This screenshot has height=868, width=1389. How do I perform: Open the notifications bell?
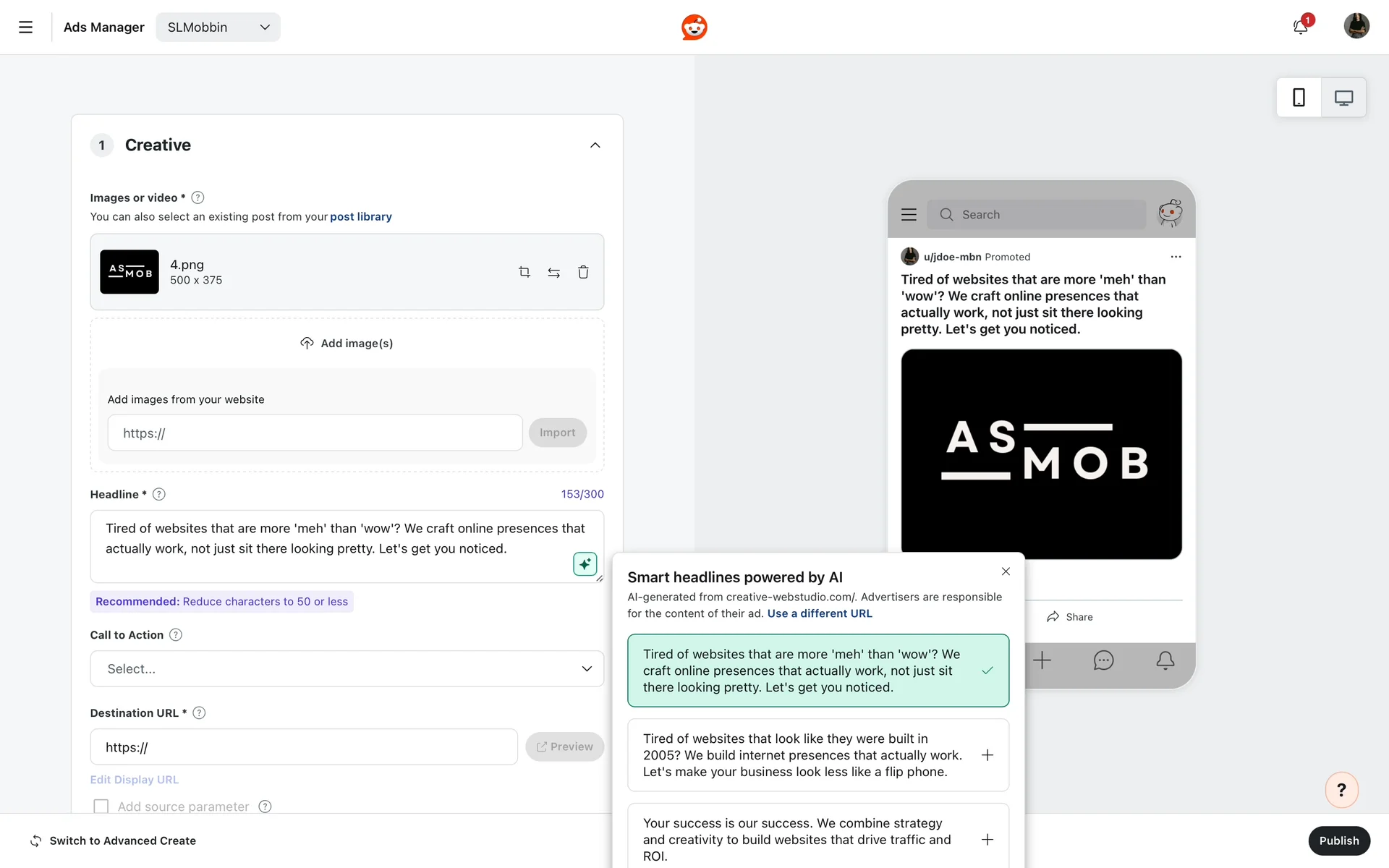click(x=1300, y=27)
